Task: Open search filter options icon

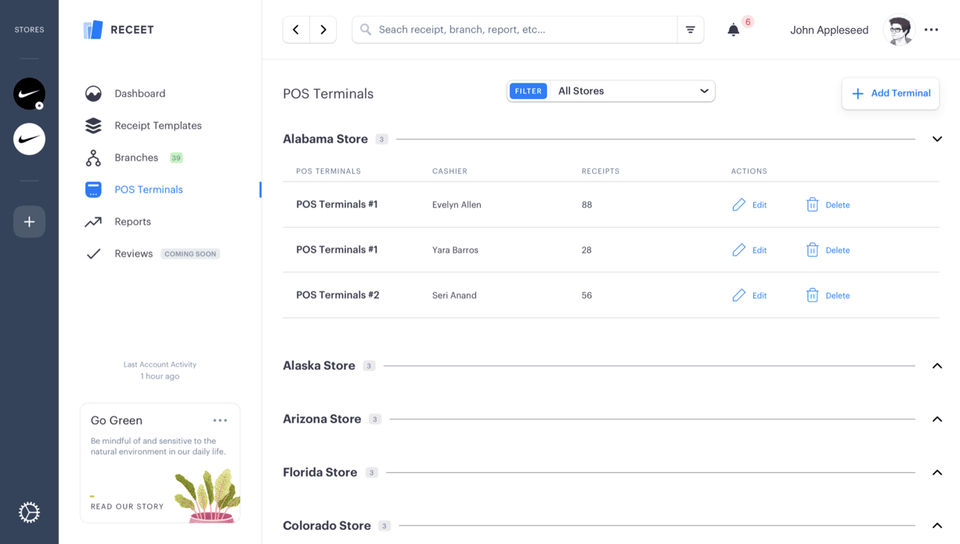Action: pos(691,29)
